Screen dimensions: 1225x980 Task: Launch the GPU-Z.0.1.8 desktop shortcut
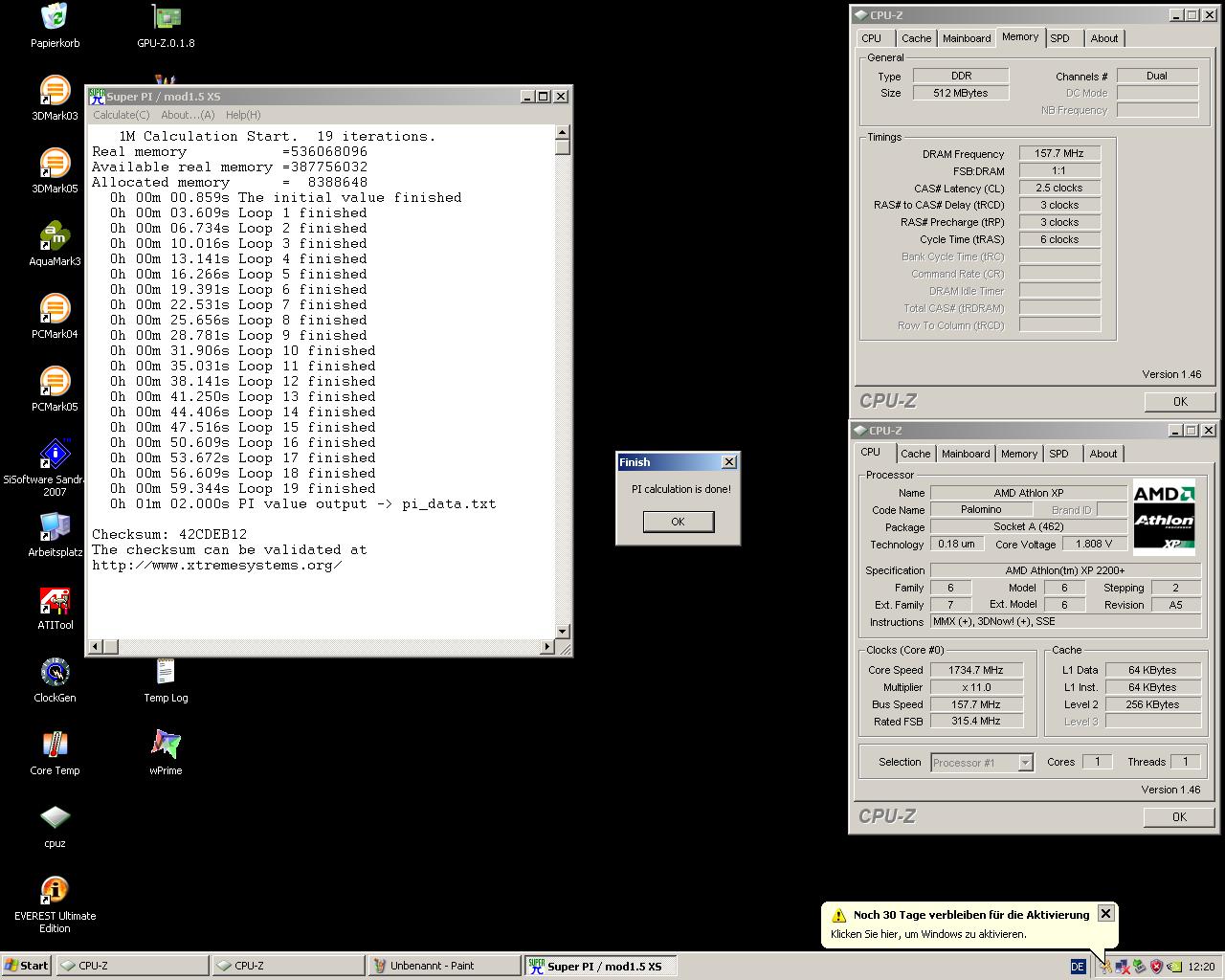tap(167, 17)
